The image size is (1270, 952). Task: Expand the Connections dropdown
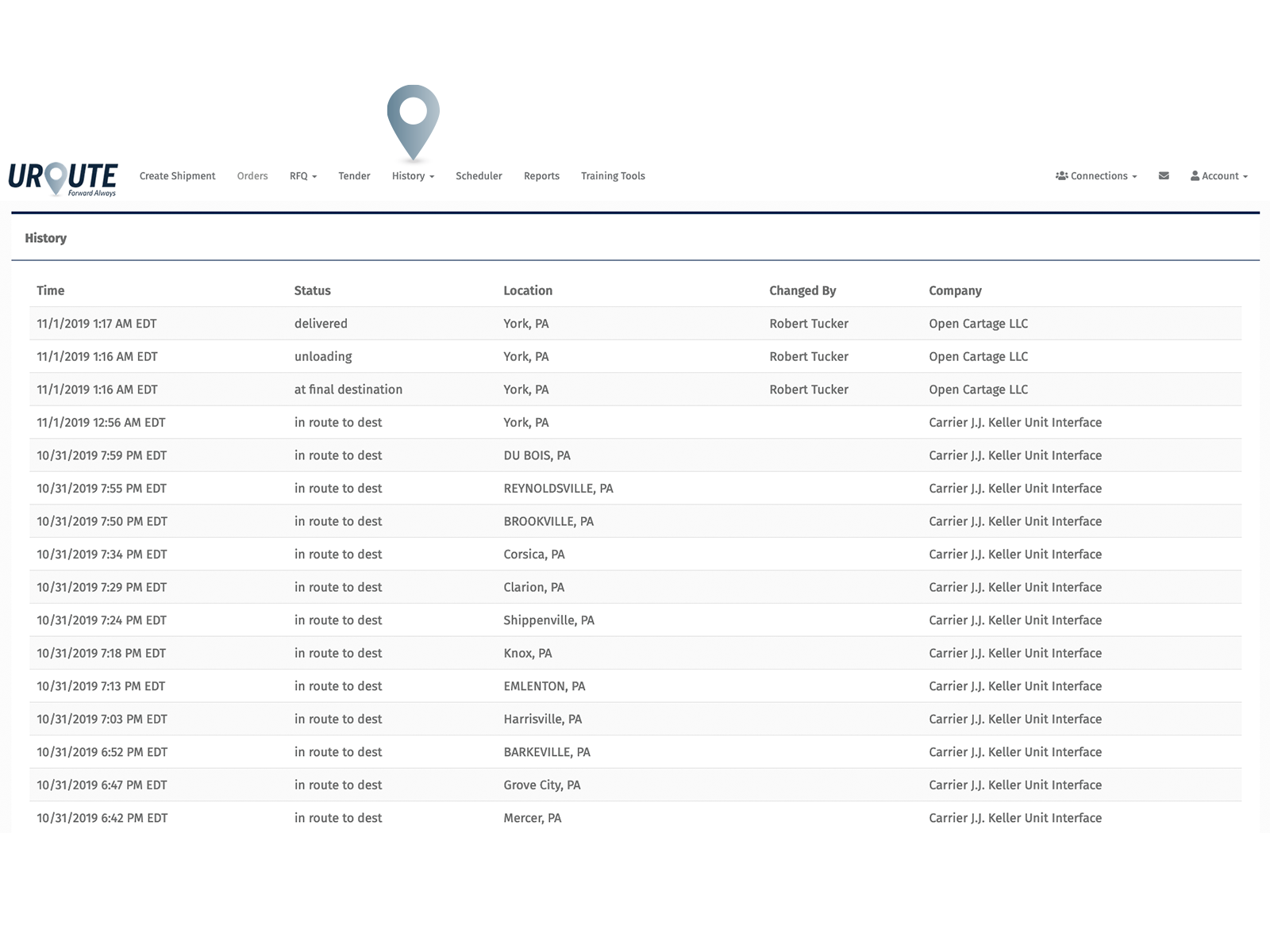tap(1096, 176)
